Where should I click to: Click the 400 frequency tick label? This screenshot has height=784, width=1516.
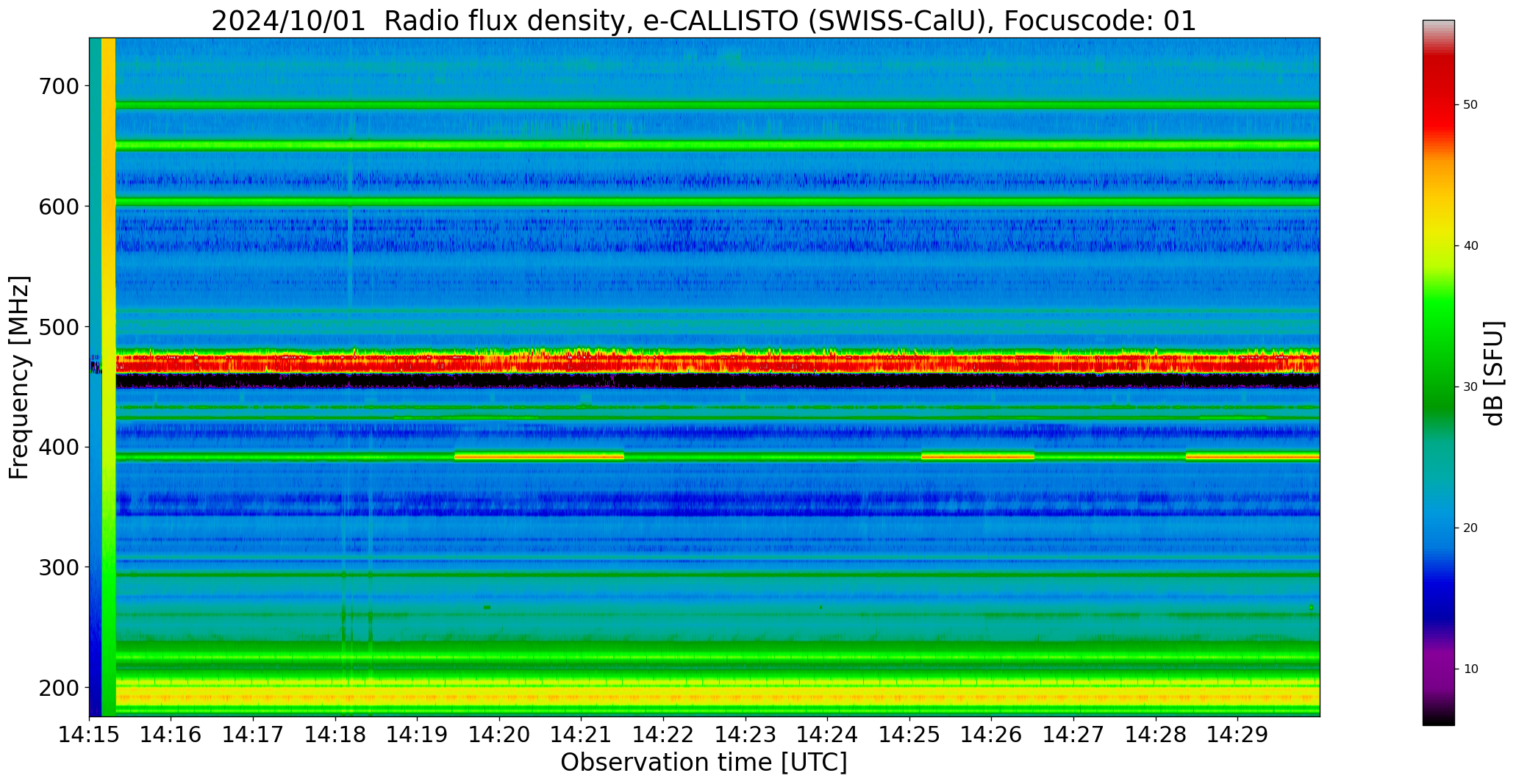(57, 447)
